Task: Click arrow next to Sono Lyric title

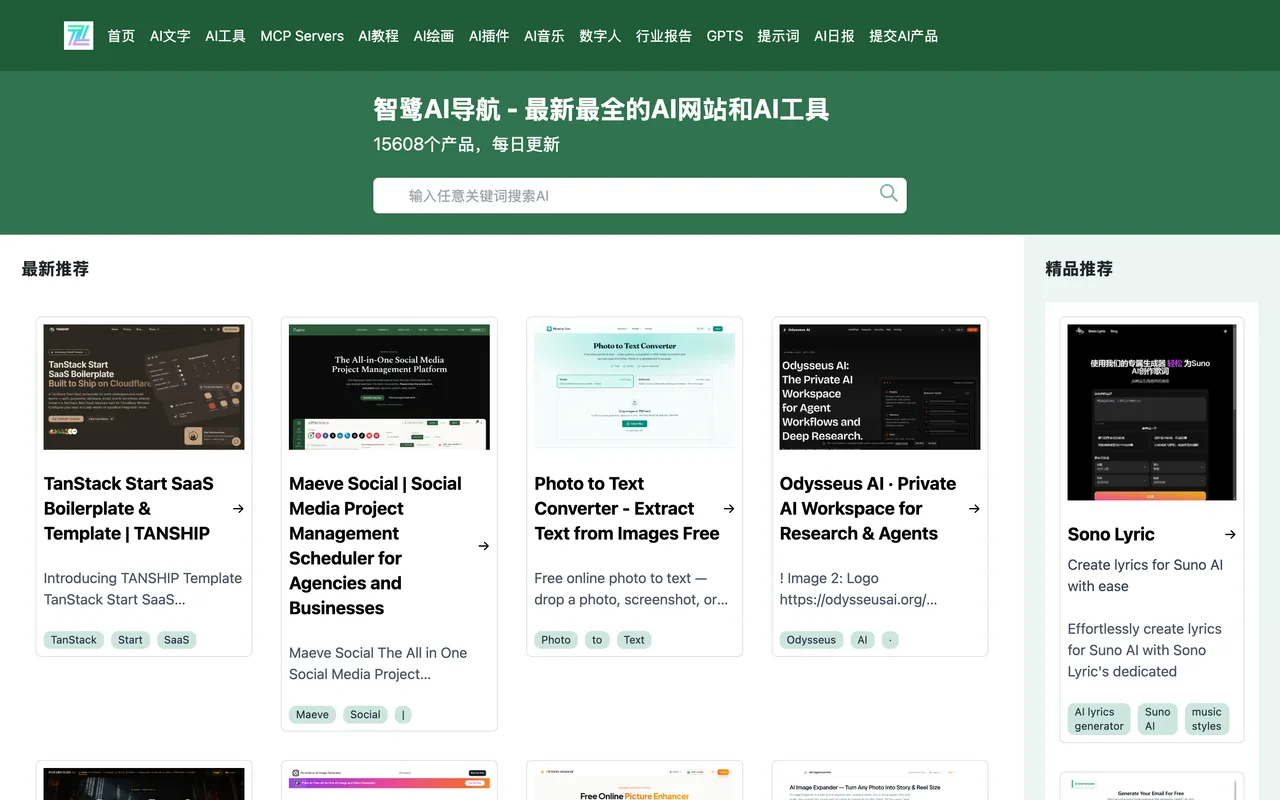Action: click(1230, 535)
